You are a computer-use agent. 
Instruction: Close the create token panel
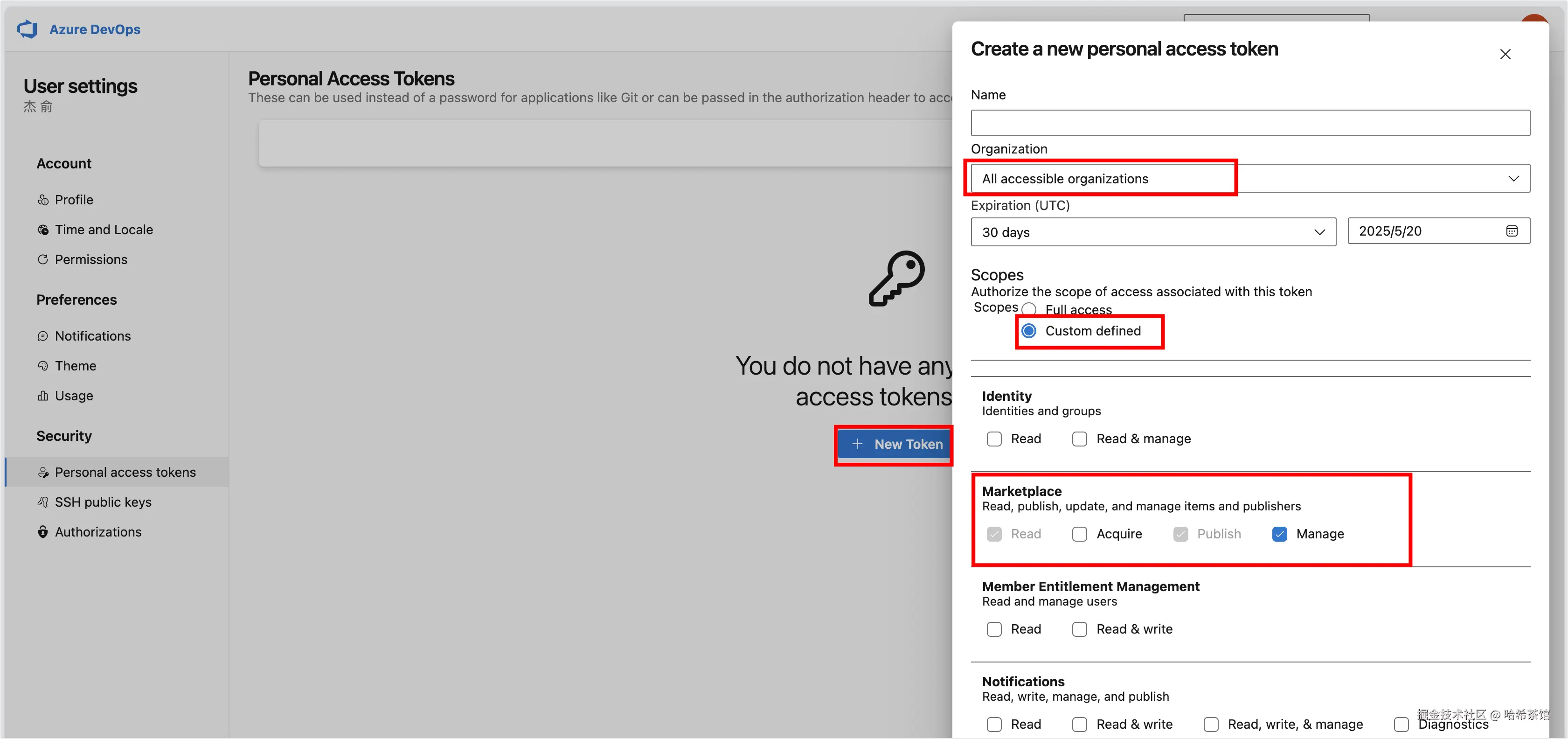click(1505, 54)
